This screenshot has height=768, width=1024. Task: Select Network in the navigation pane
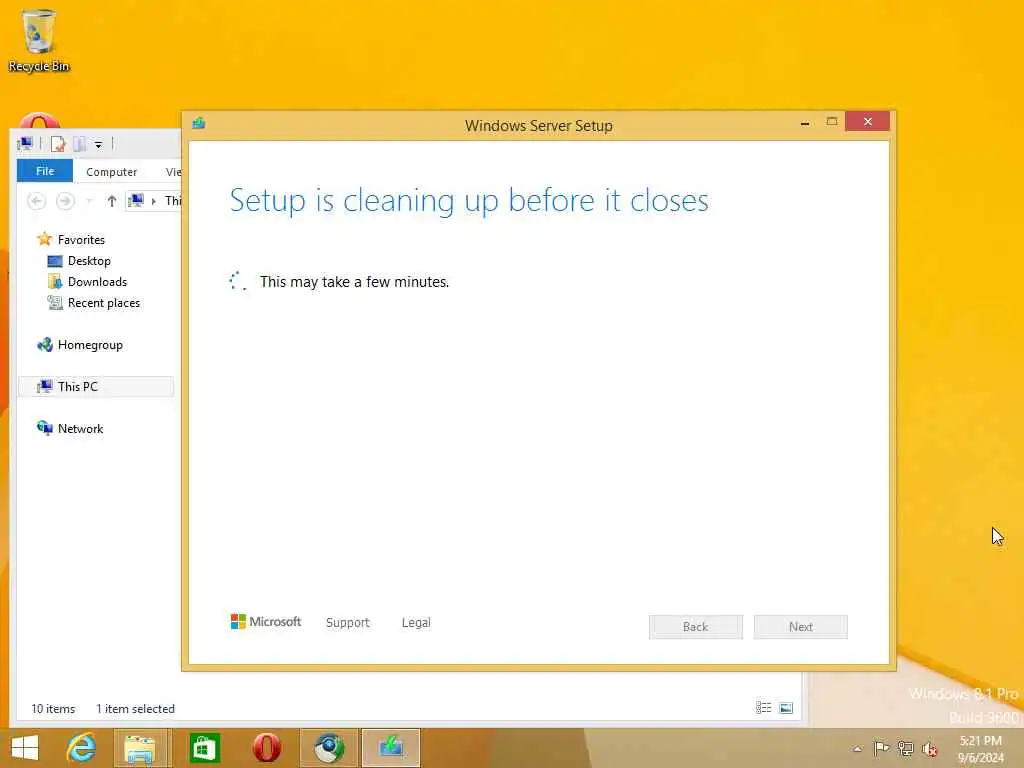pos(80,428)
